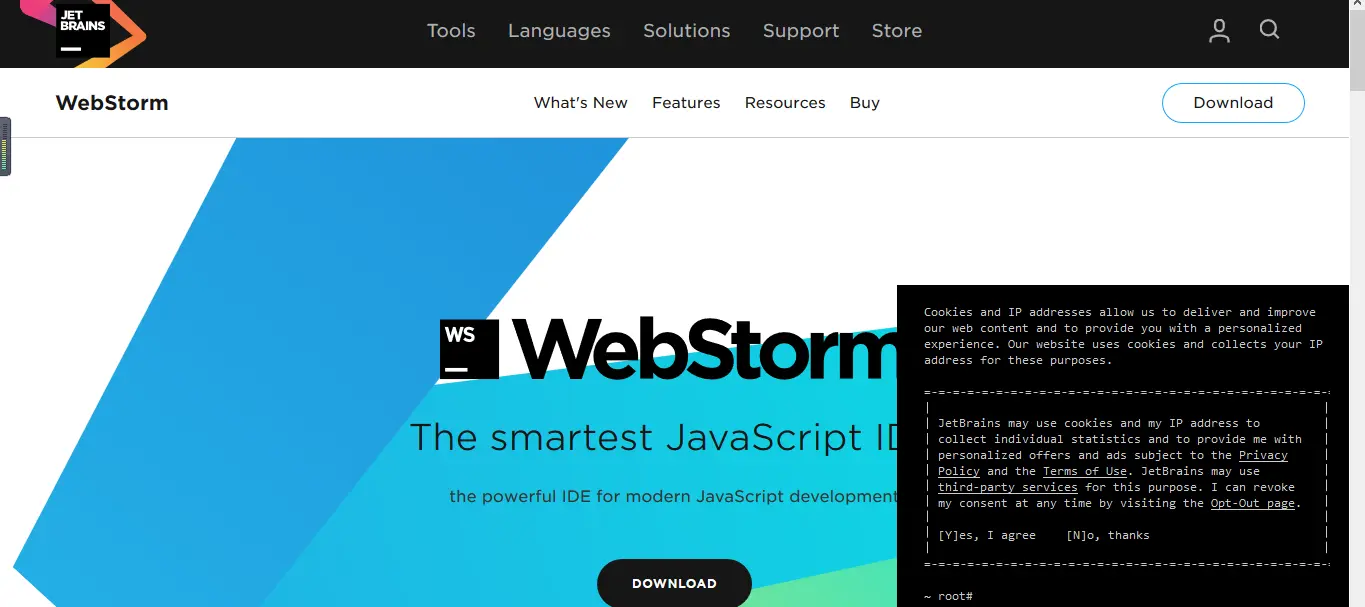Open the account profile icon
The image size is (1365, 607).
[1219, 31]
